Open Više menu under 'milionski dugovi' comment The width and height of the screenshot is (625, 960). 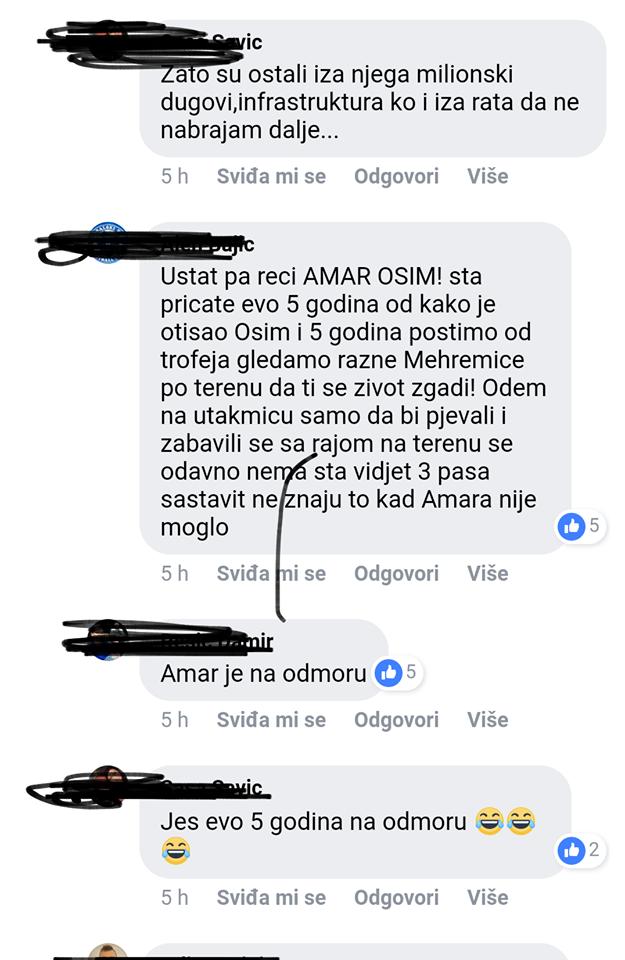(x=488, y=176)
